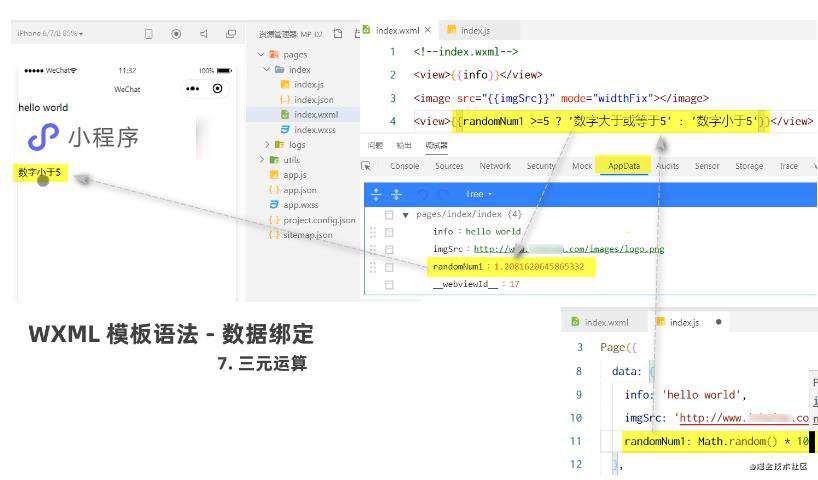Collapse the pages/index/index data node
818x480 pixels.
coord(405,215)
